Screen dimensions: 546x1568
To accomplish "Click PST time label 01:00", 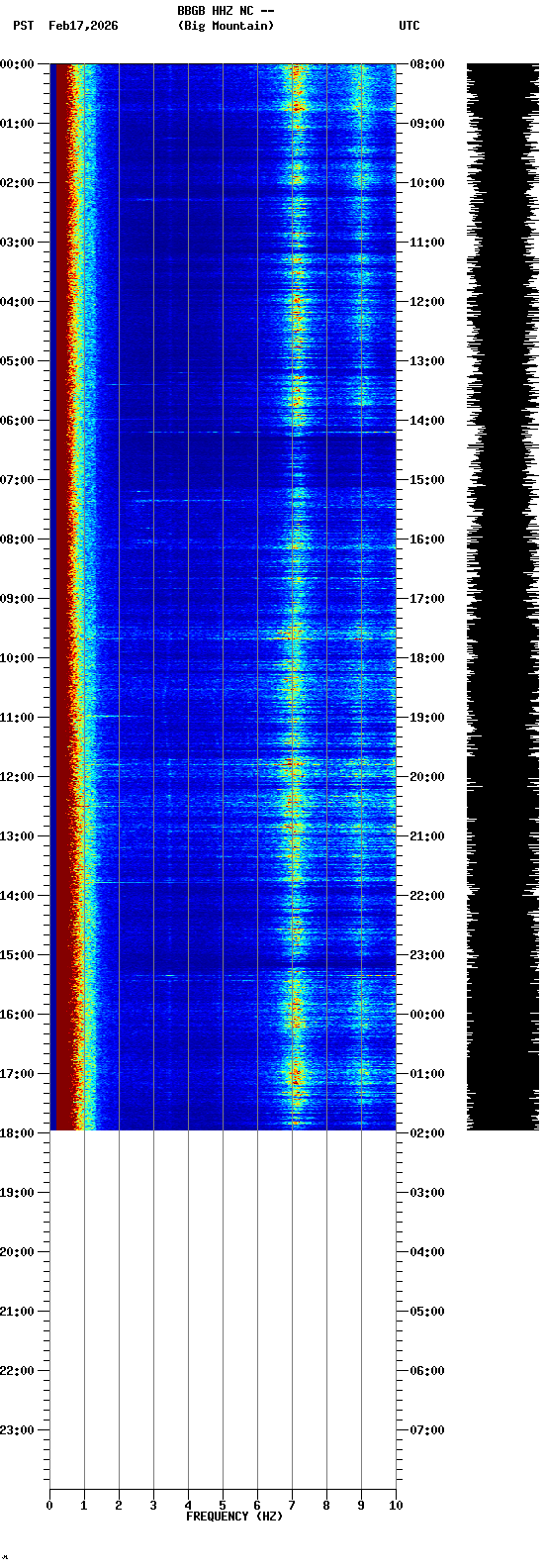I will click(x=18, y=124).
